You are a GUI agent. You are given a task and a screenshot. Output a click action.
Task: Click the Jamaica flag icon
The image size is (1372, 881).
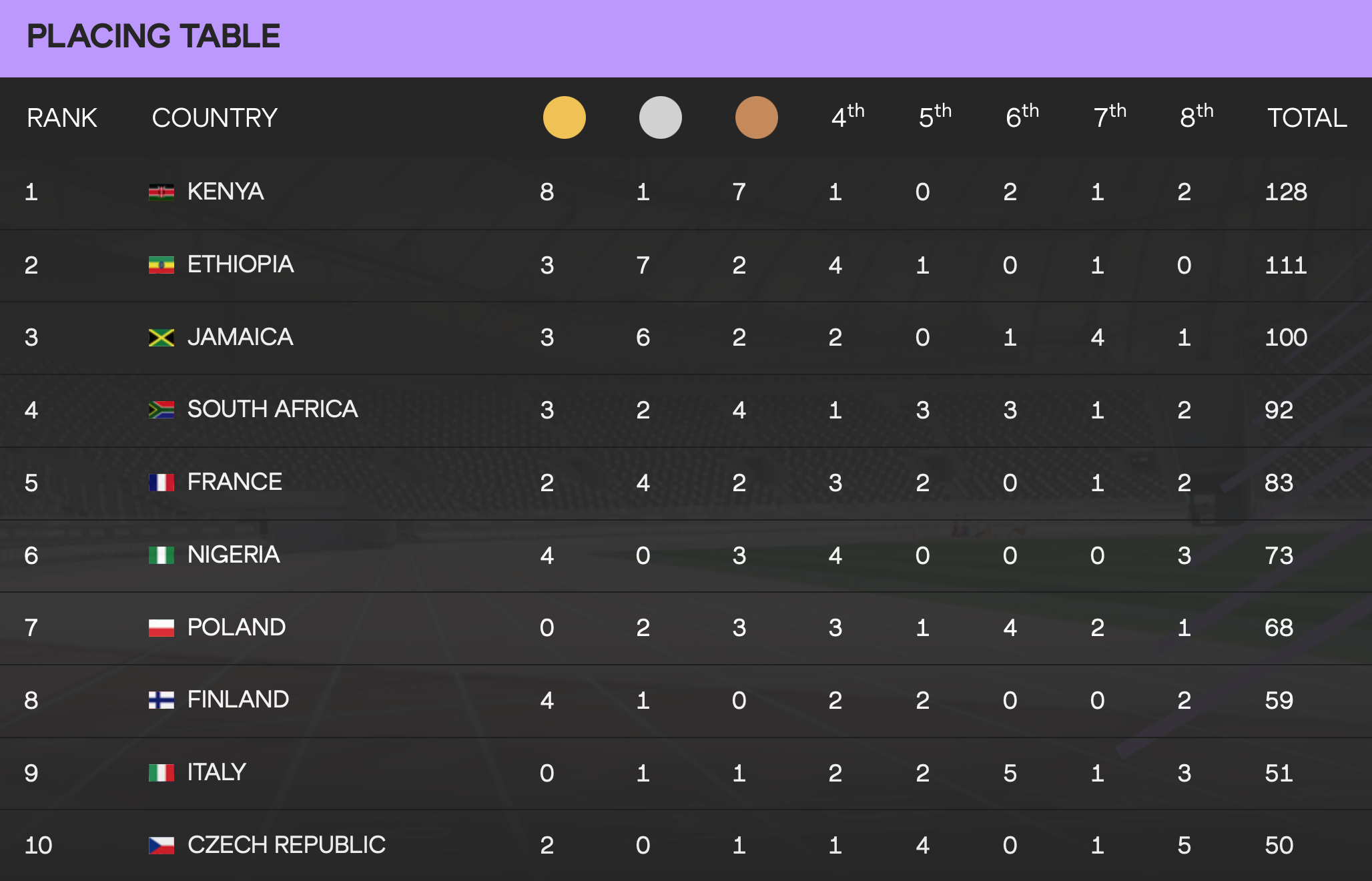point(161,338)
